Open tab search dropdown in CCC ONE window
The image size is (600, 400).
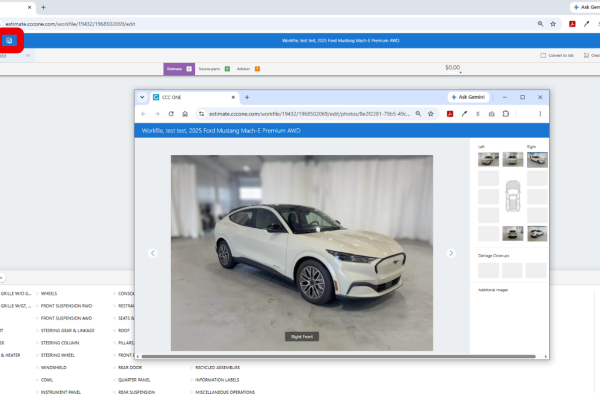[142, 97]
